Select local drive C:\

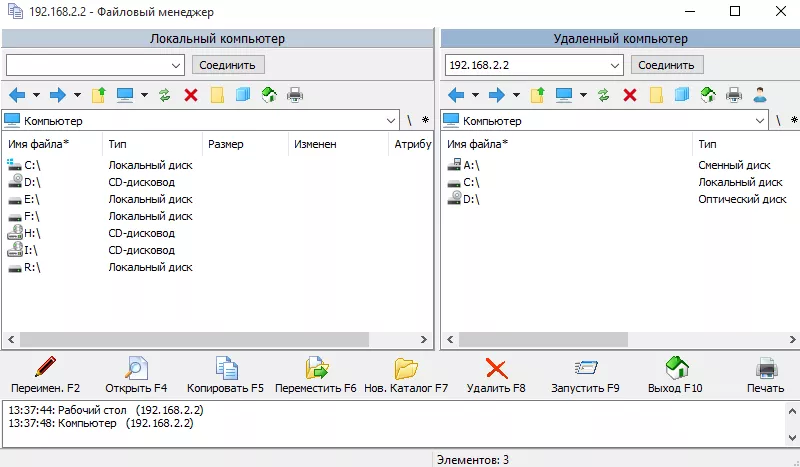[24, 165]
